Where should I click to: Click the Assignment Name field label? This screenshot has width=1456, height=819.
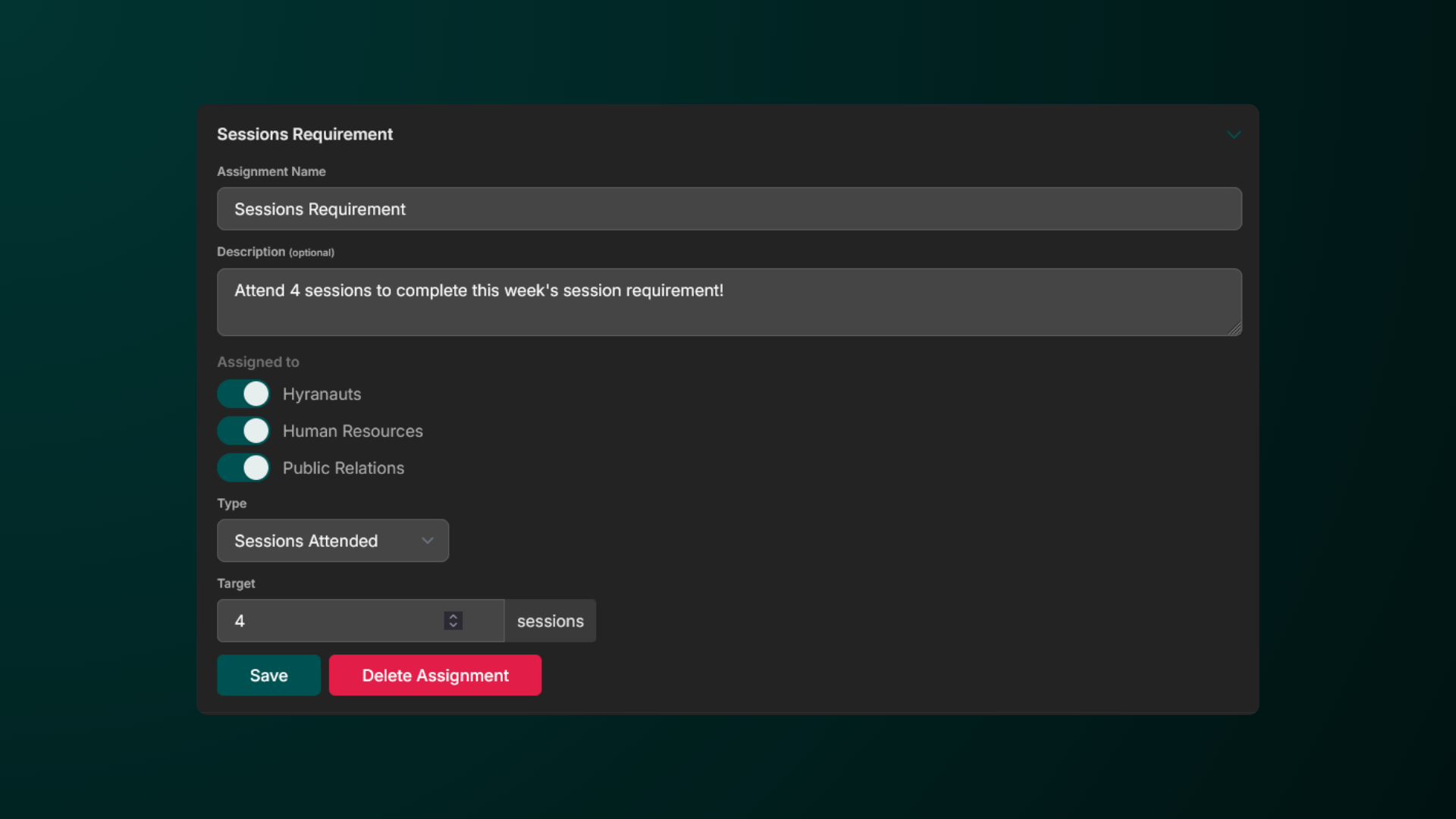(271, 171)
